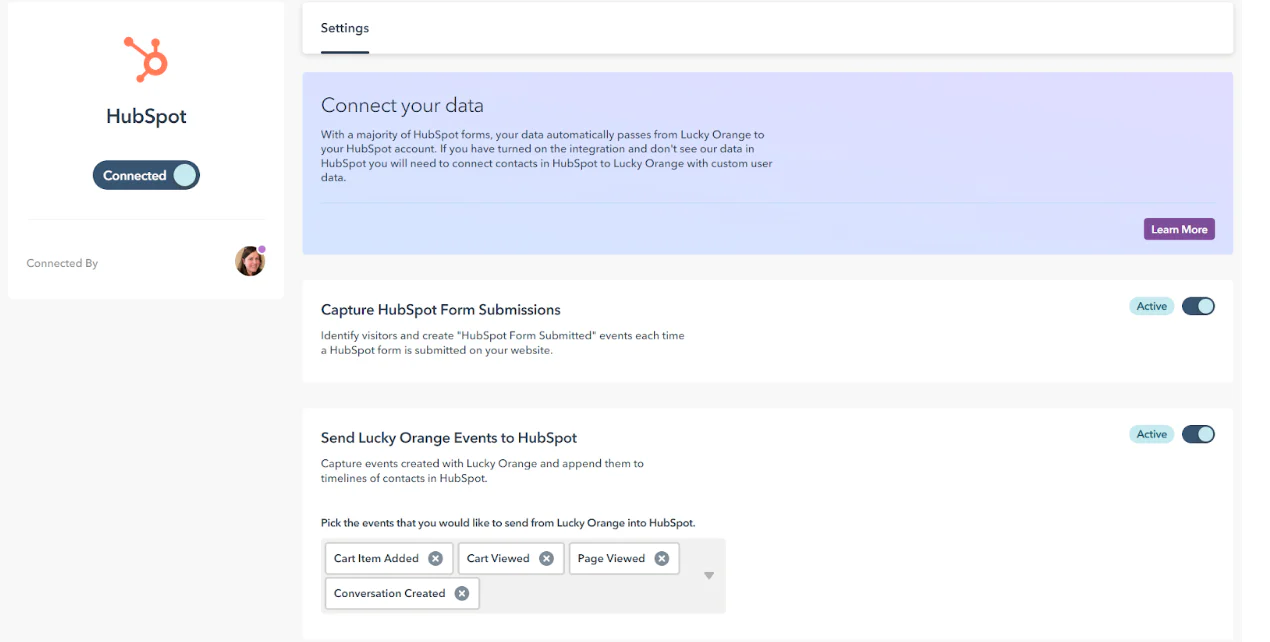Click the "Connected By" label
The width and height of the screenshot is (1270, 642).
point(62,263)
